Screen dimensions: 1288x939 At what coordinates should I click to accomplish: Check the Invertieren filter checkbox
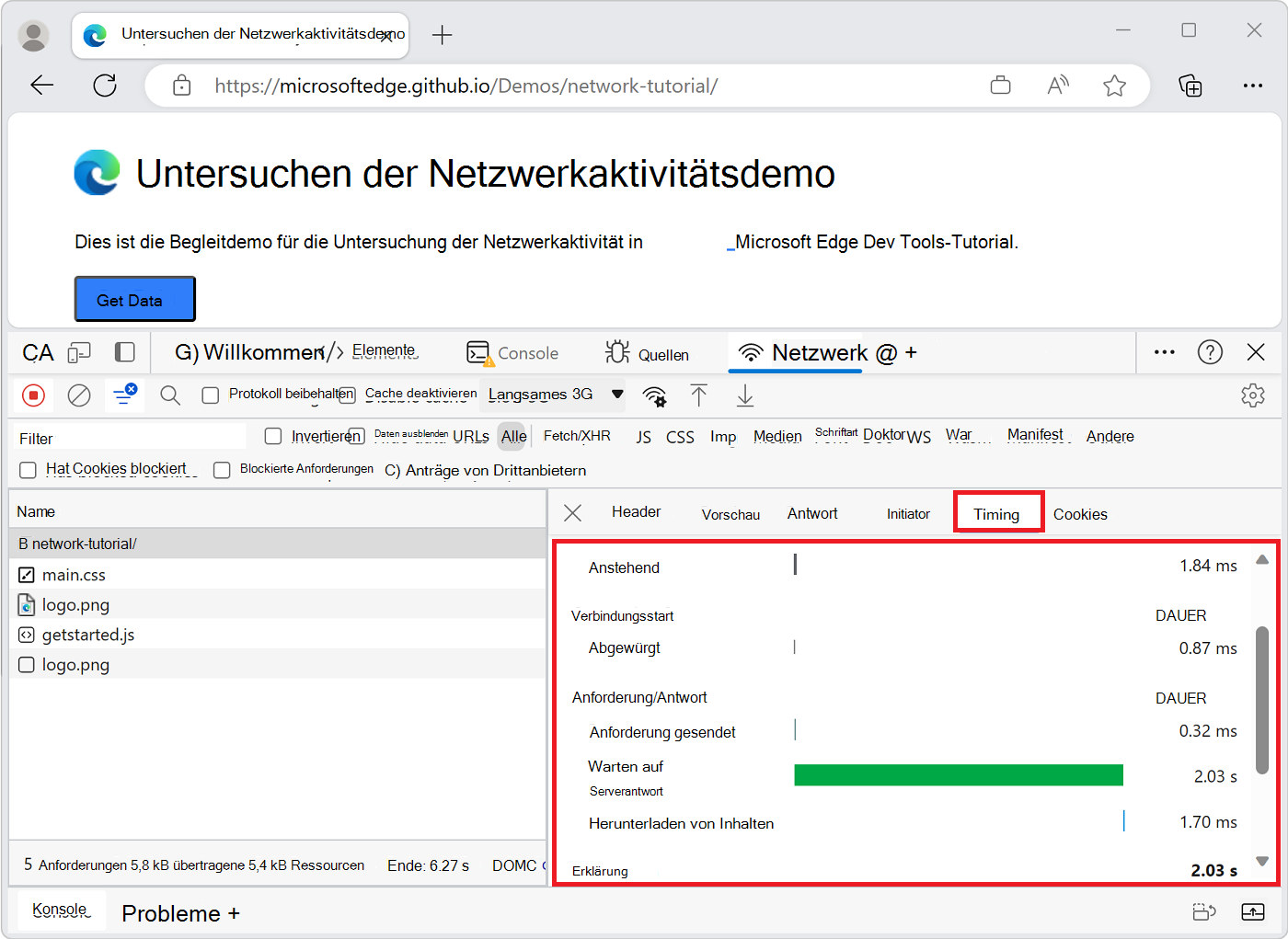click(273, 436)
